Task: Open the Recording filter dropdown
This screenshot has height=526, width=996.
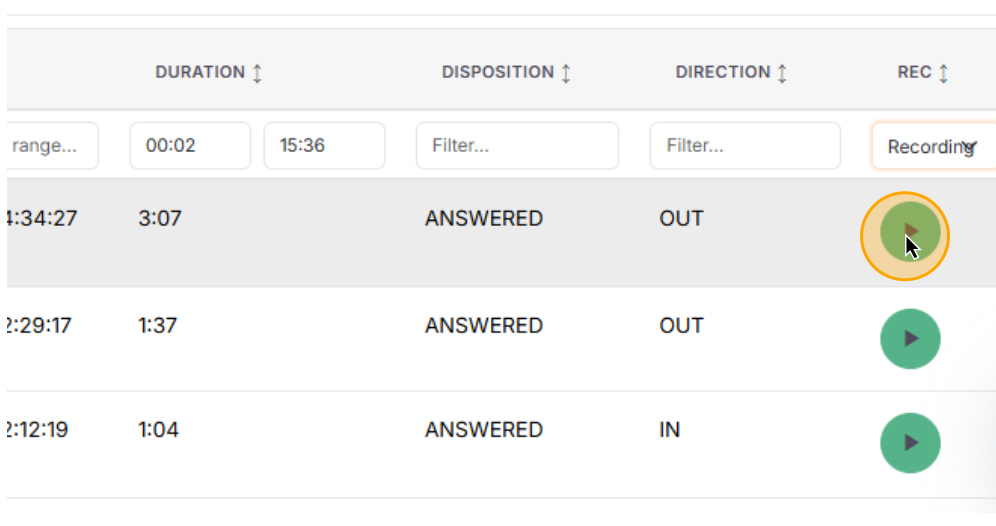Action: pos(930,147)
